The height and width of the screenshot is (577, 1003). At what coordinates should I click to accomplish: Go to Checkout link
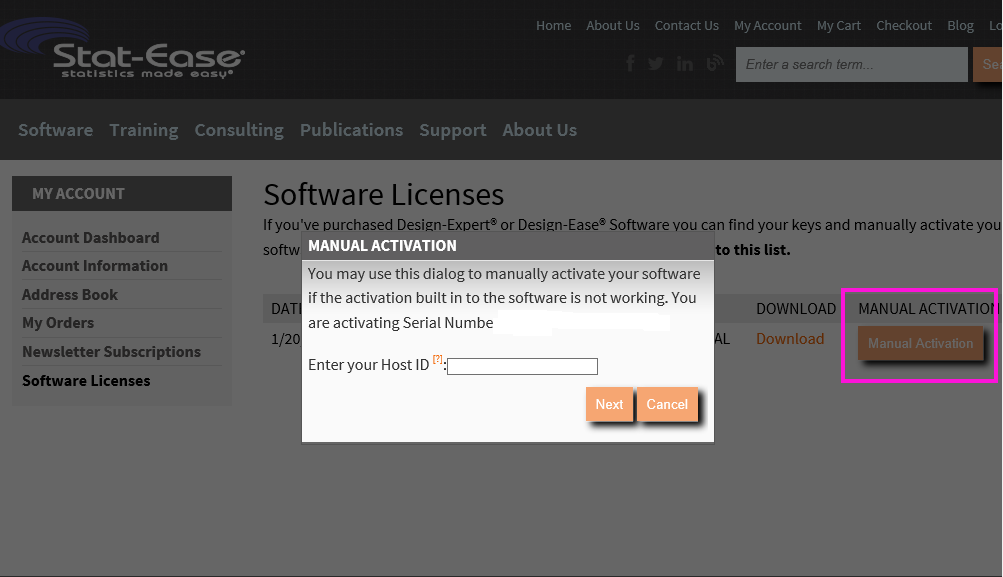tap(904, 26)
